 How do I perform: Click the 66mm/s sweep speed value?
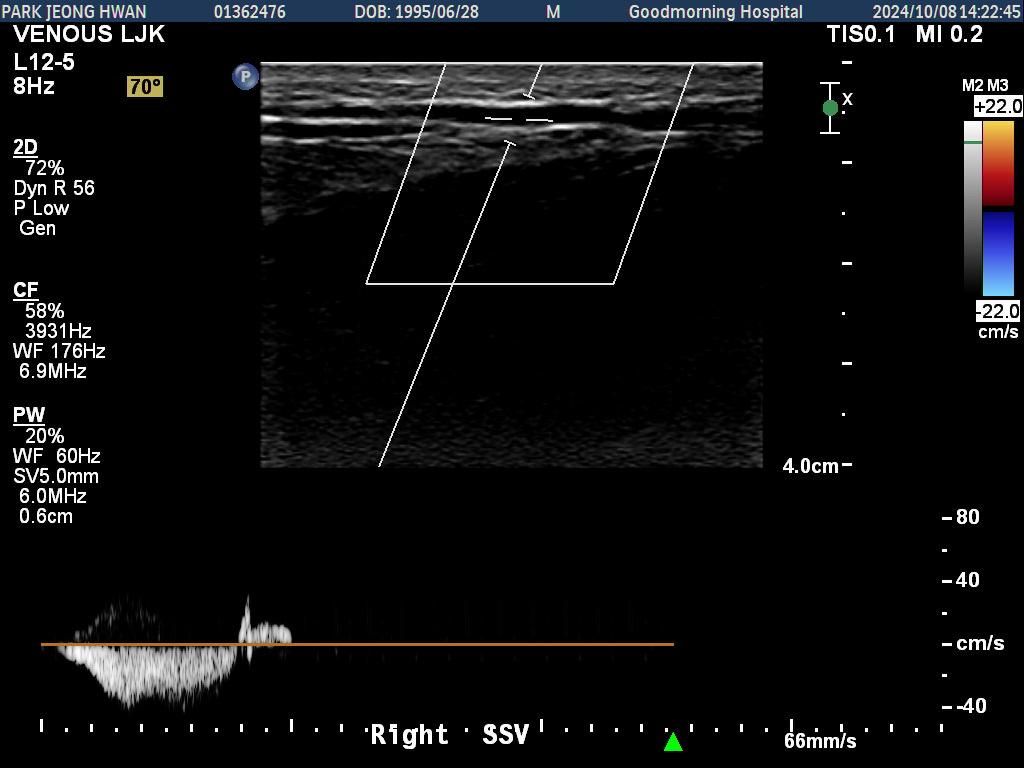coord(820,741)
